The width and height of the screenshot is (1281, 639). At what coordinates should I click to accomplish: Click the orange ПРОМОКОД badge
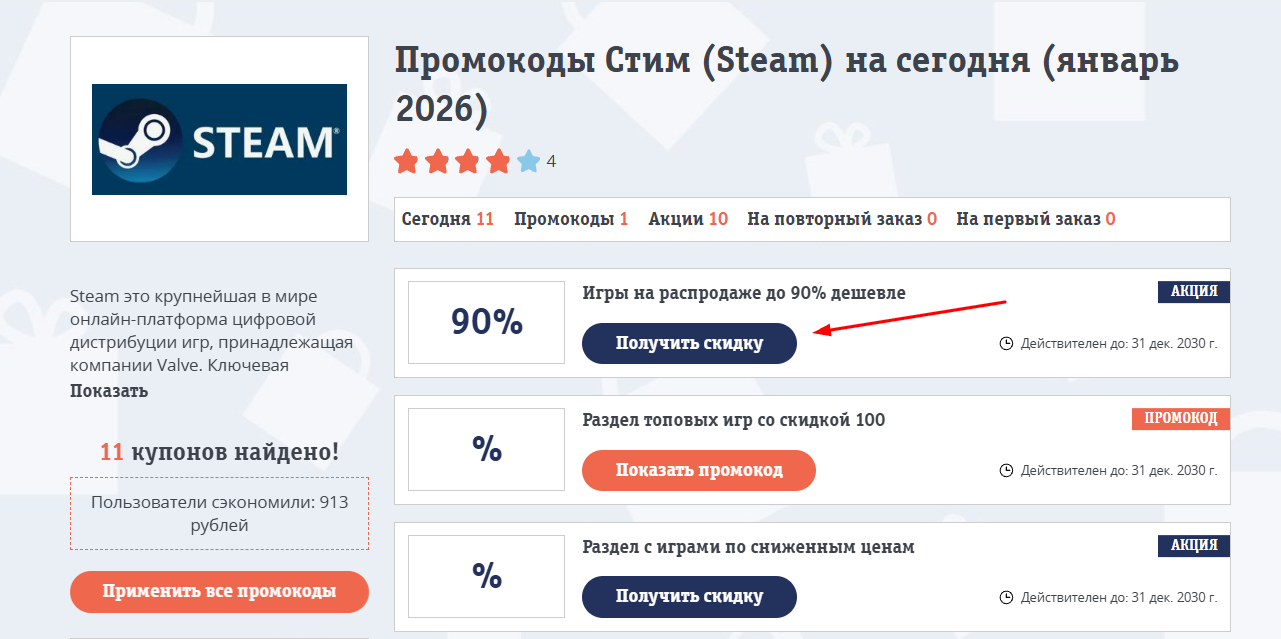1180,419
